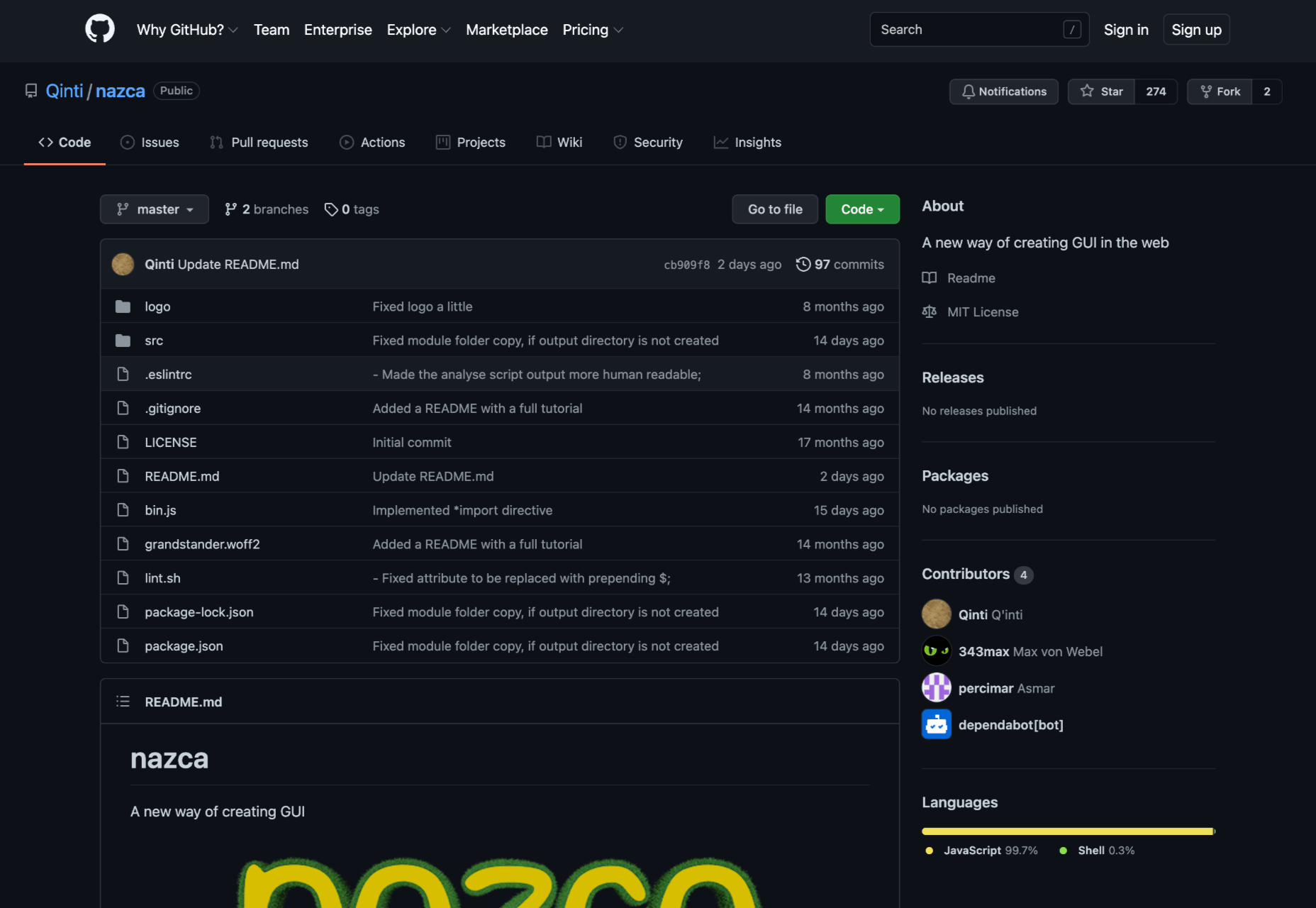Click the package-lock.json file icon
The height and width of the screenshot is (908, 1316).
pos(123,612)
